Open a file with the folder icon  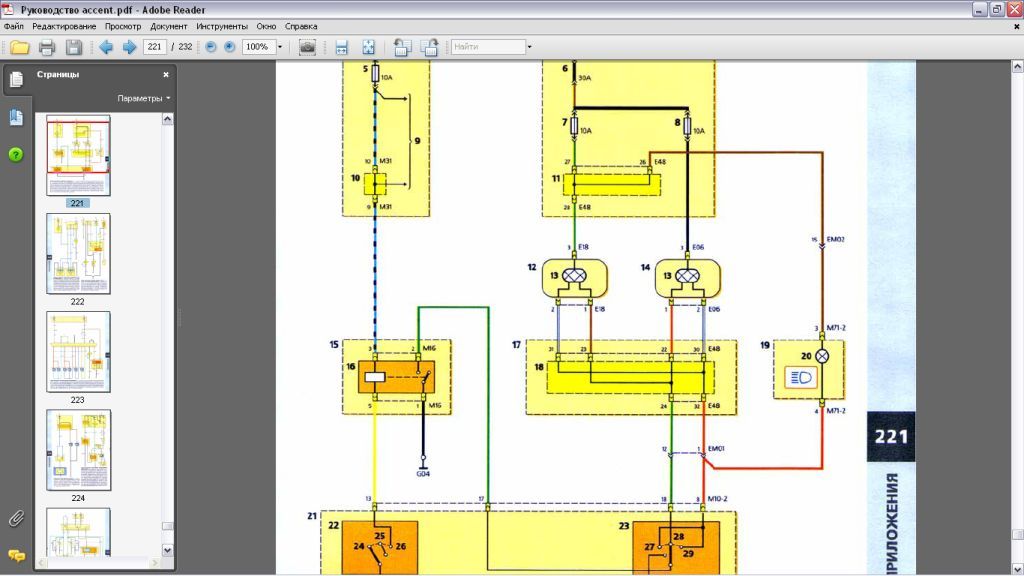(20, 47)
